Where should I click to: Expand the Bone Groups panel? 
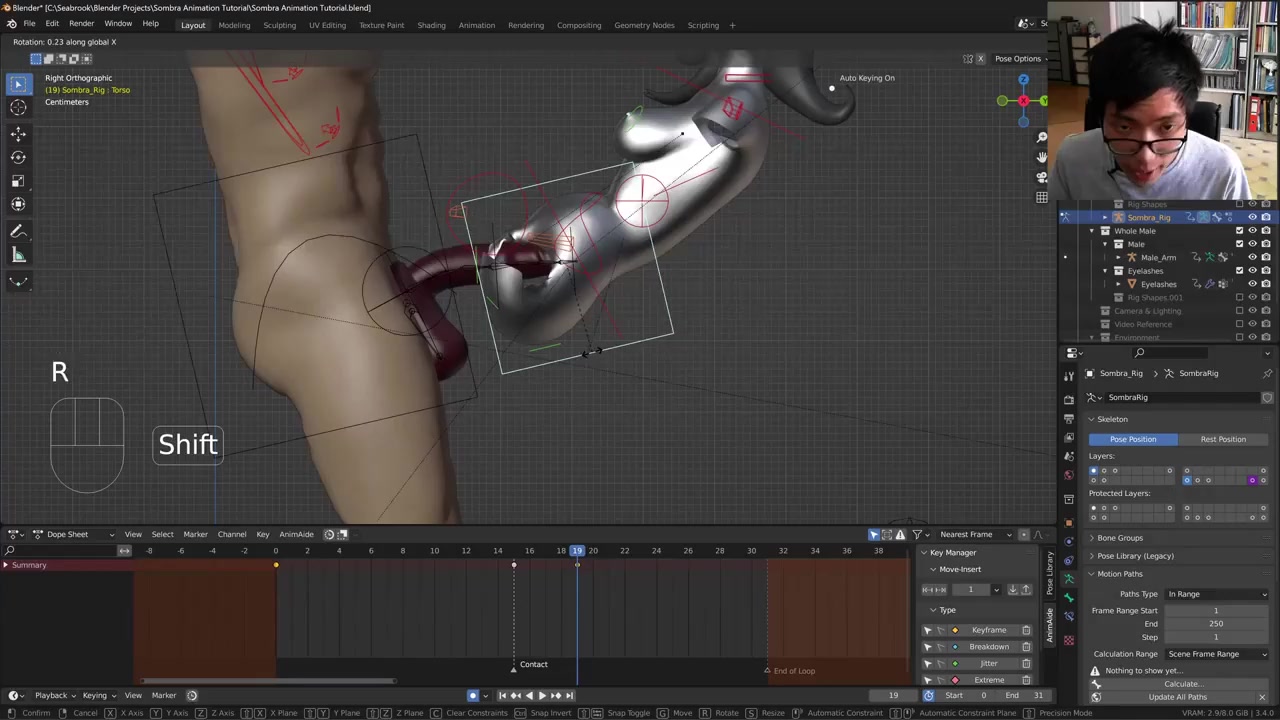coord(1120,538)
